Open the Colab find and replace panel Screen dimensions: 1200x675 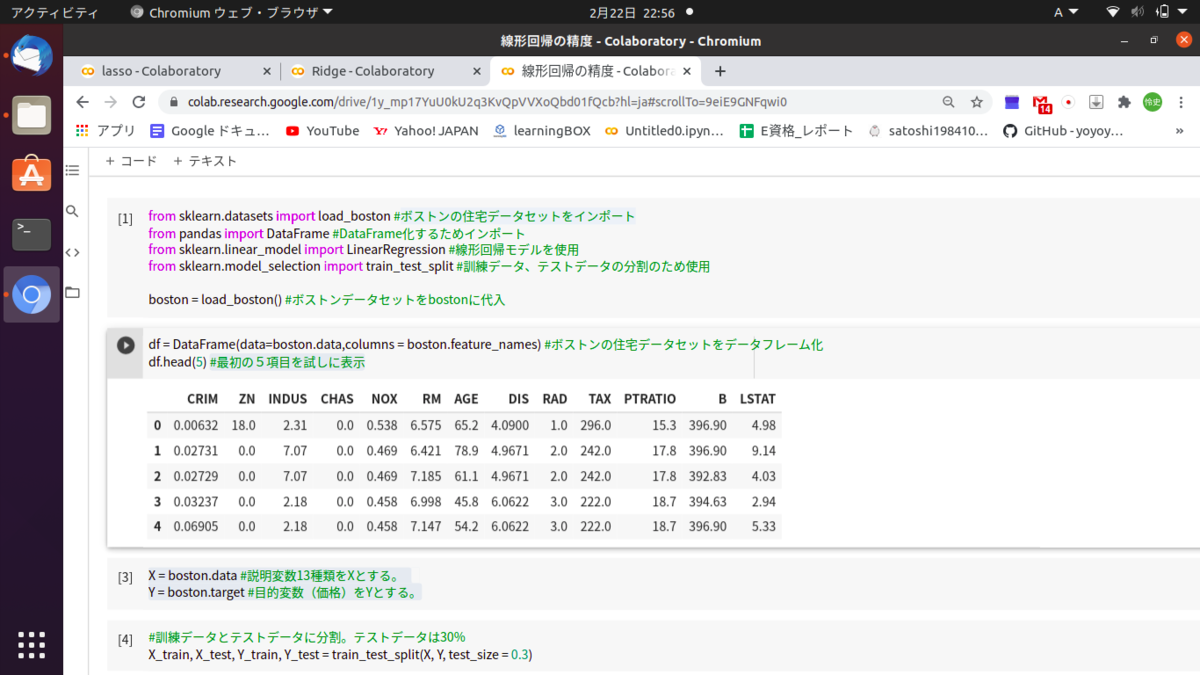click(x=72, y=211)
